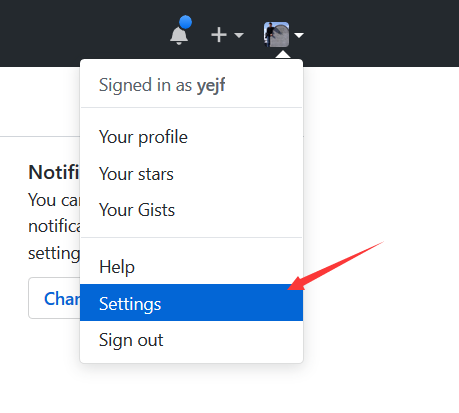Click the blue unread dot on the bell
This screenshot has height=413, width=459.
point(185,22)
